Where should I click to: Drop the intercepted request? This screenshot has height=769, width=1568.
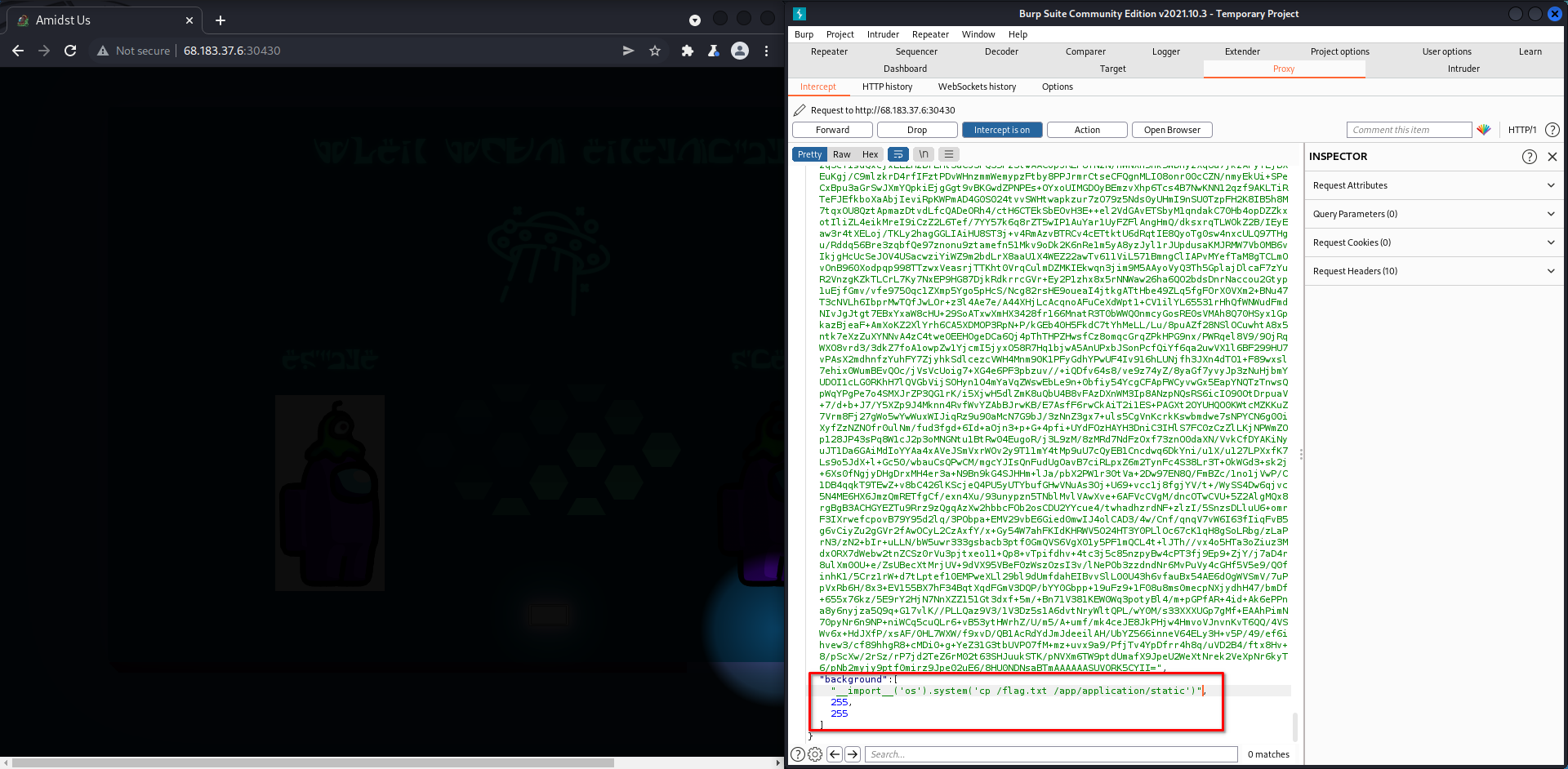917,130
